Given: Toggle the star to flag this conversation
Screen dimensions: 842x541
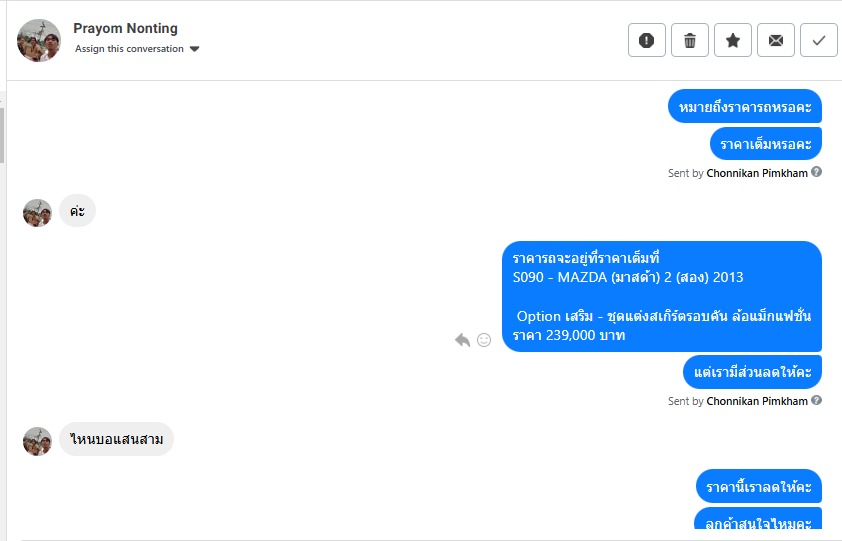Looking at the screenshot, I should (733, 40).
